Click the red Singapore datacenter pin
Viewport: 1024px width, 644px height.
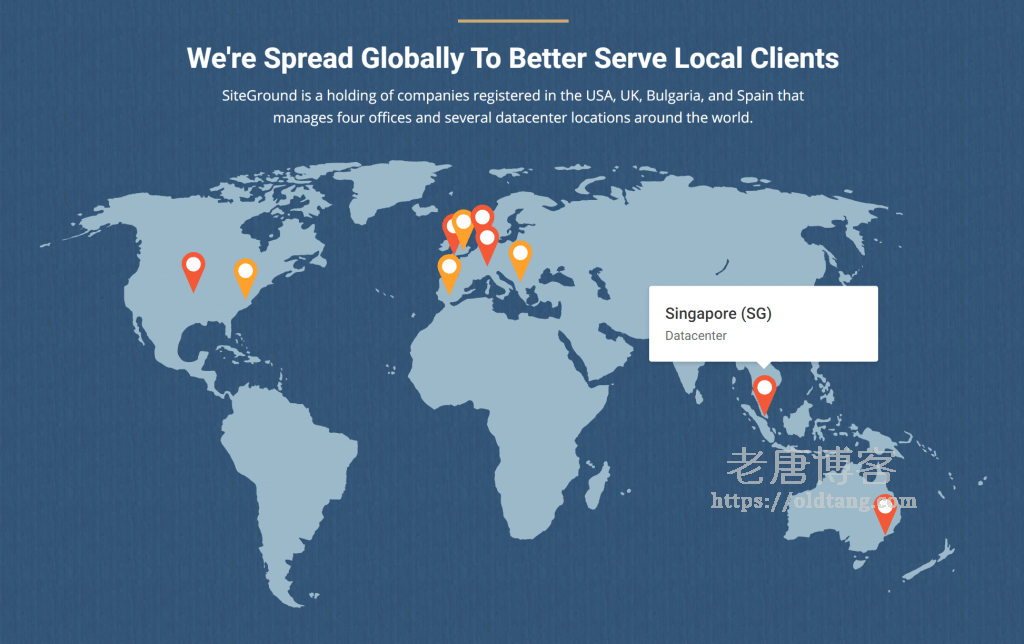[765, 390]
